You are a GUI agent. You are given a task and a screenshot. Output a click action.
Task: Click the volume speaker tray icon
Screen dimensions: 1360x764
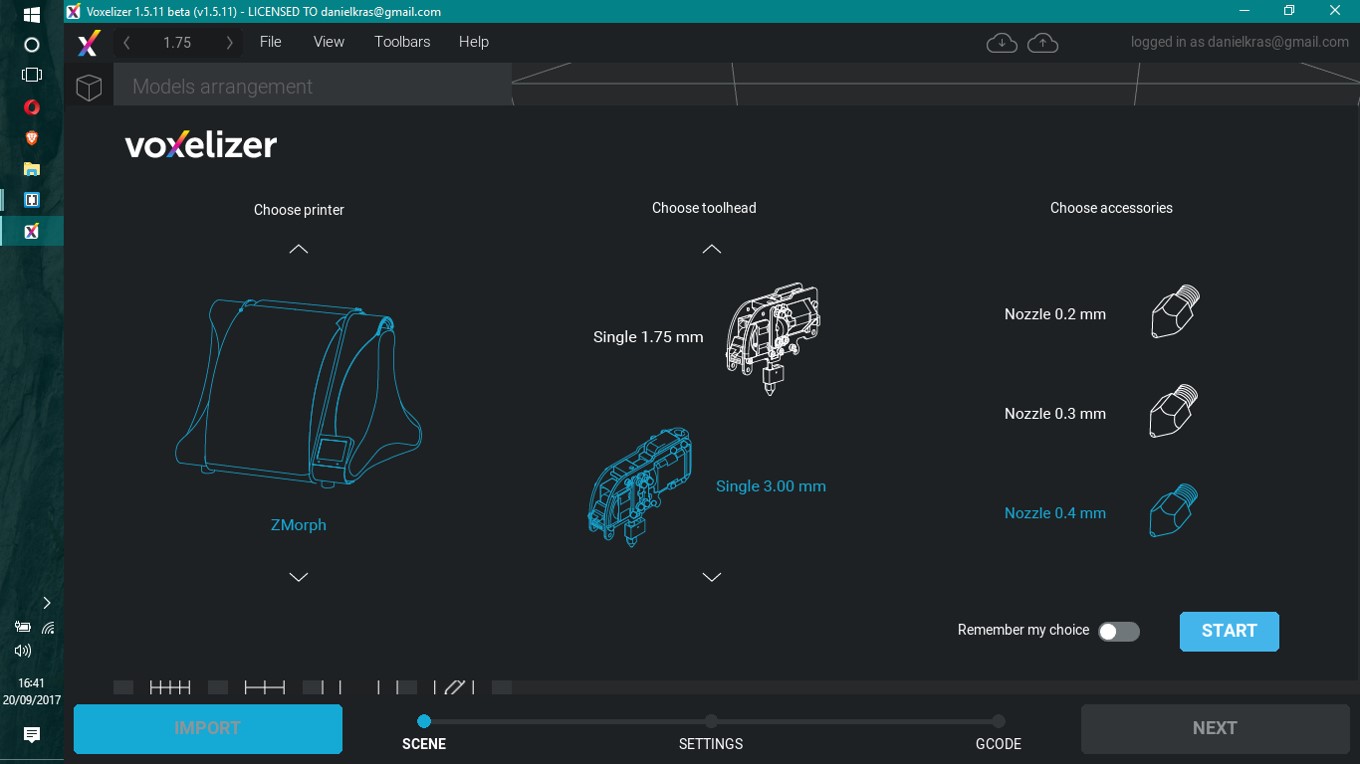click(x=22, y=651)
